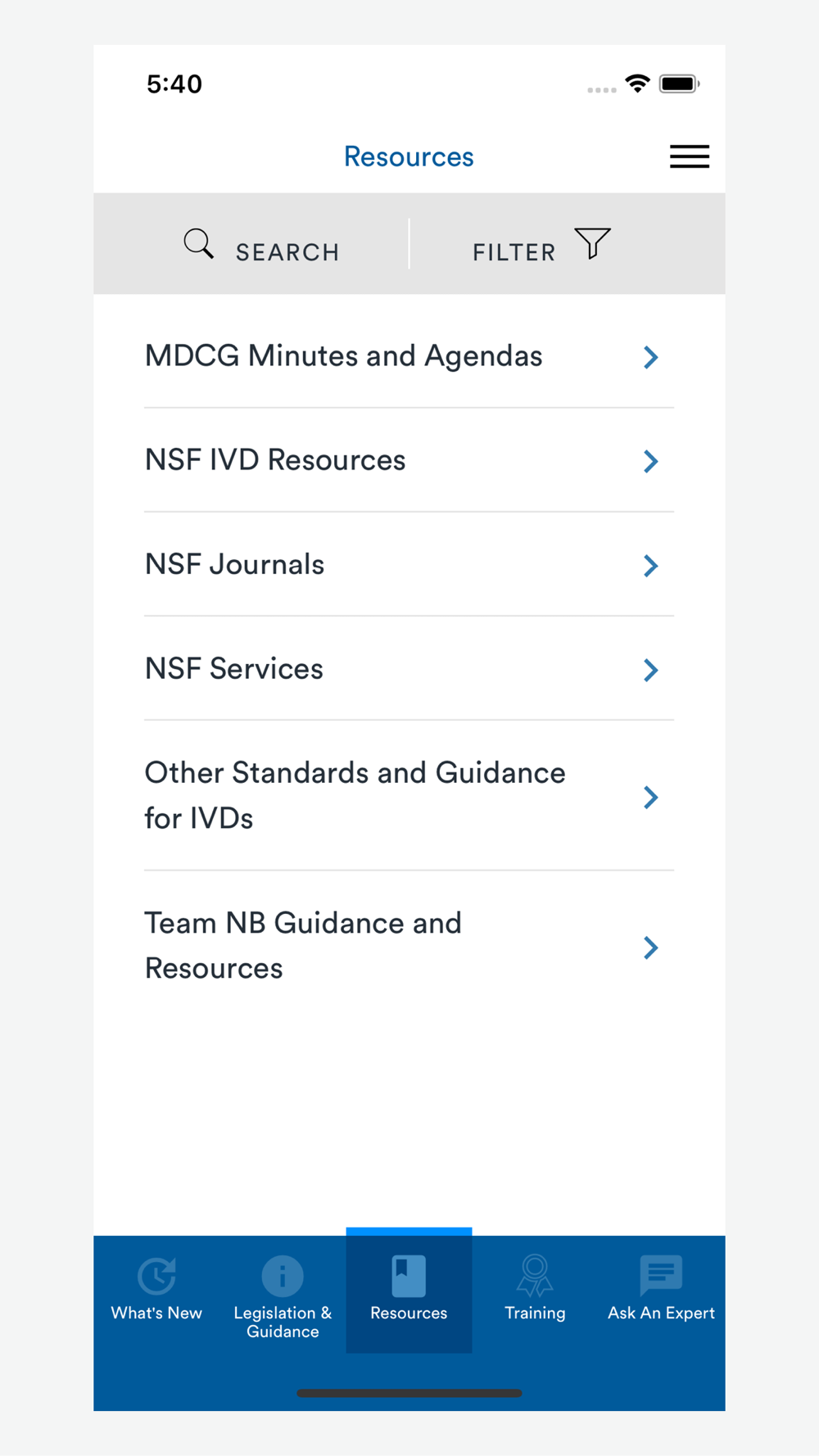Expand MDCG Minutes and Agendas chevron
This screenshot has width=819, height=1456.
651,357
